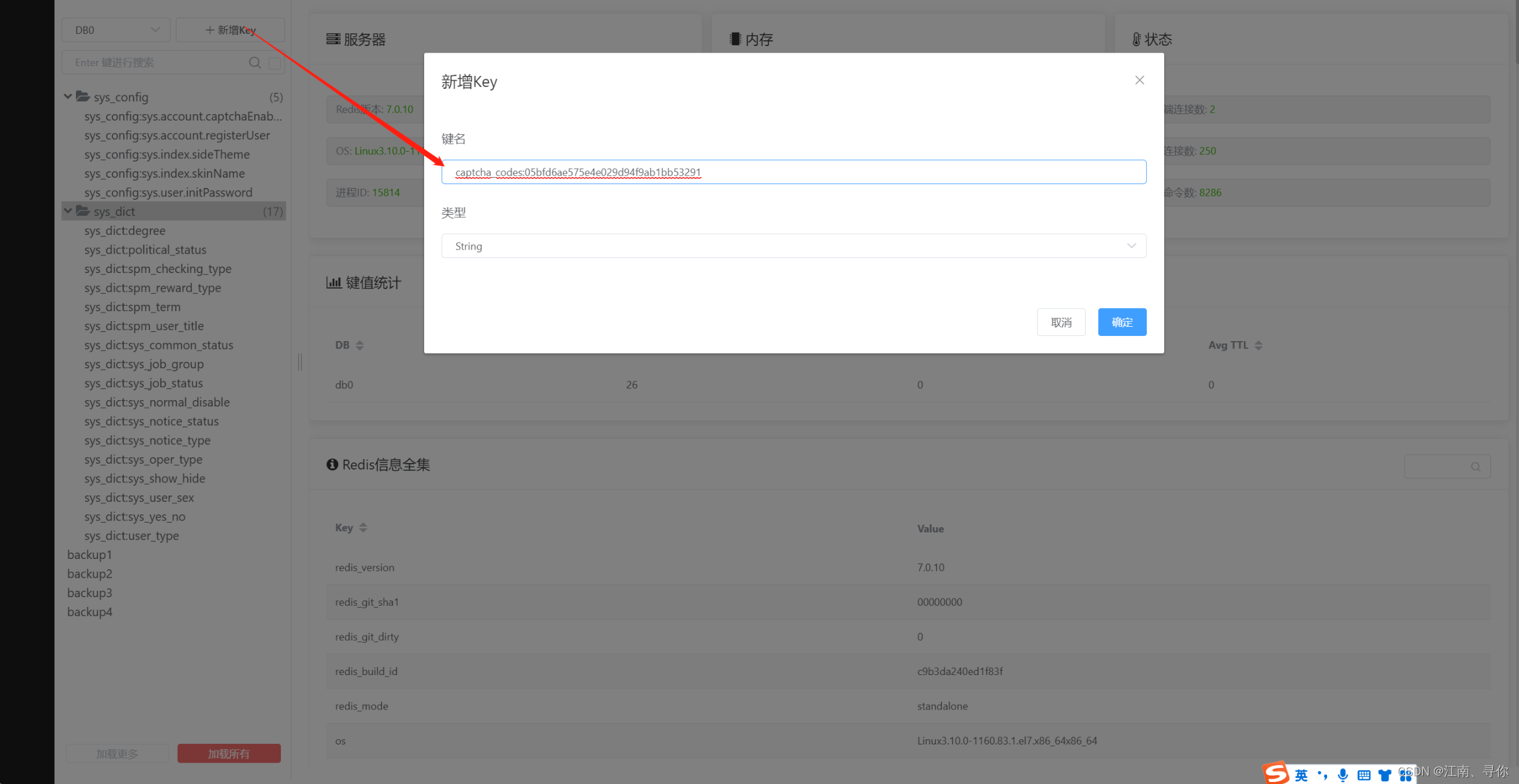This screenshot has height=784, width=1519.
Task: Open key sys_dict:spm_reward_type
Action: tap(152, 288)
